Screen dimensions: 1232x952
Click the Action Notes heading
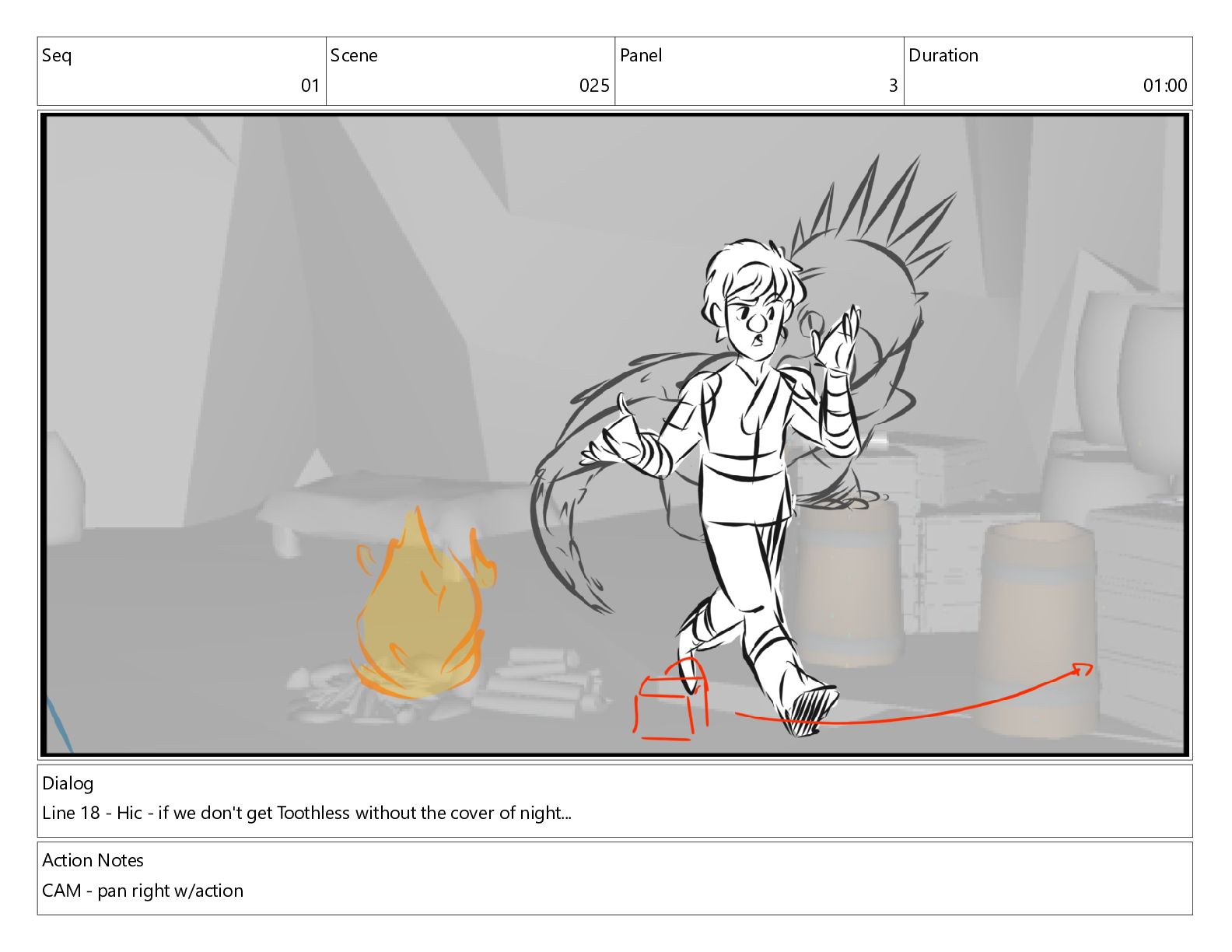pos(93,860)
